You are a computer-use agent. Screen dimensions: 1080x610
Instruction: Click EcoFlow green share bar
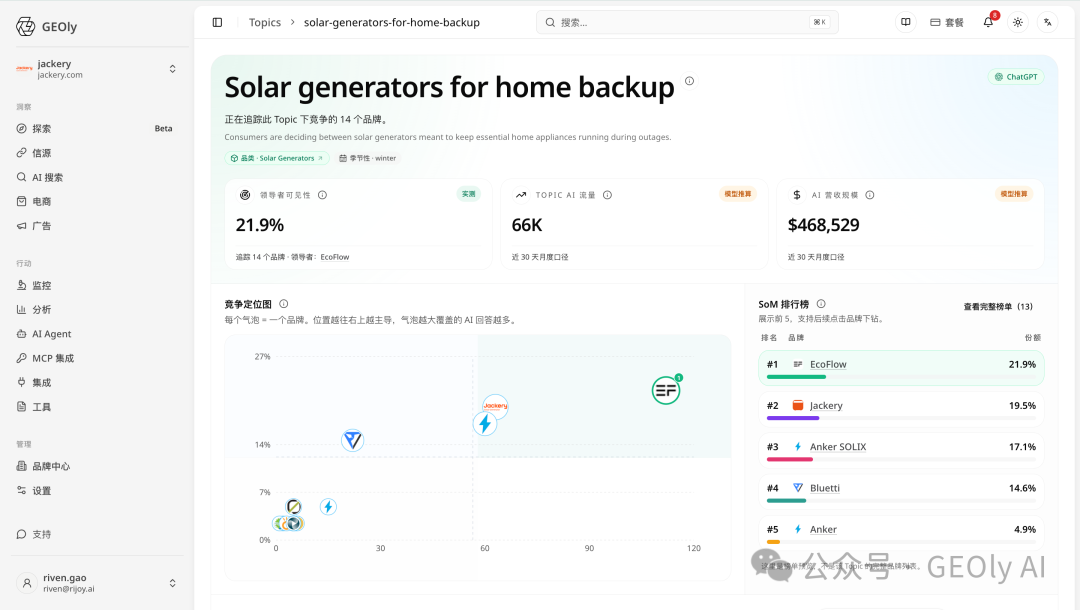coord(796,377)
